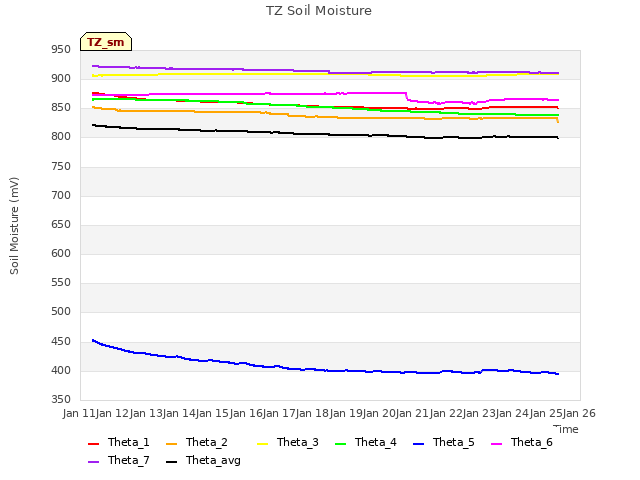Screen dimensions: 640x480
Task: Click the chart title TZ Soil Moisture
Action: point(319,11)
